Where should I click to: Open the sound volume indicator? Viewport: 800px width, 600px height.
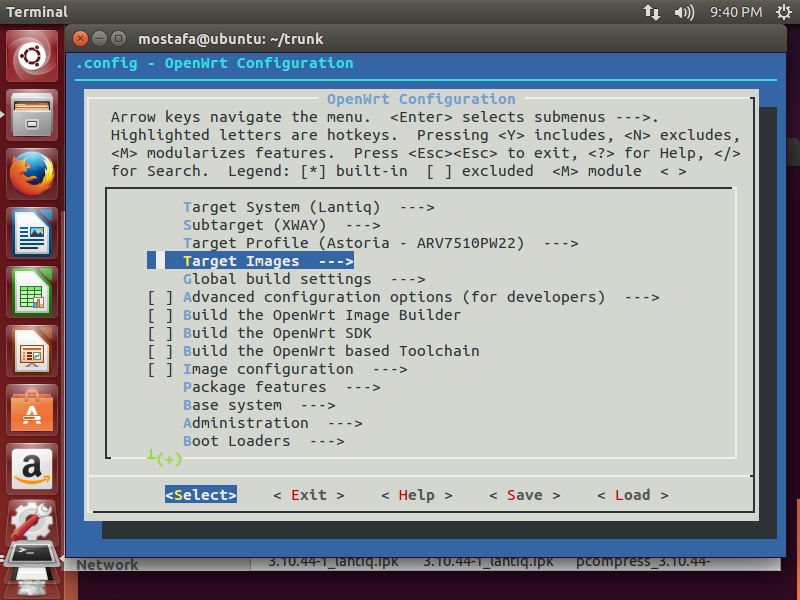(684, 12)
